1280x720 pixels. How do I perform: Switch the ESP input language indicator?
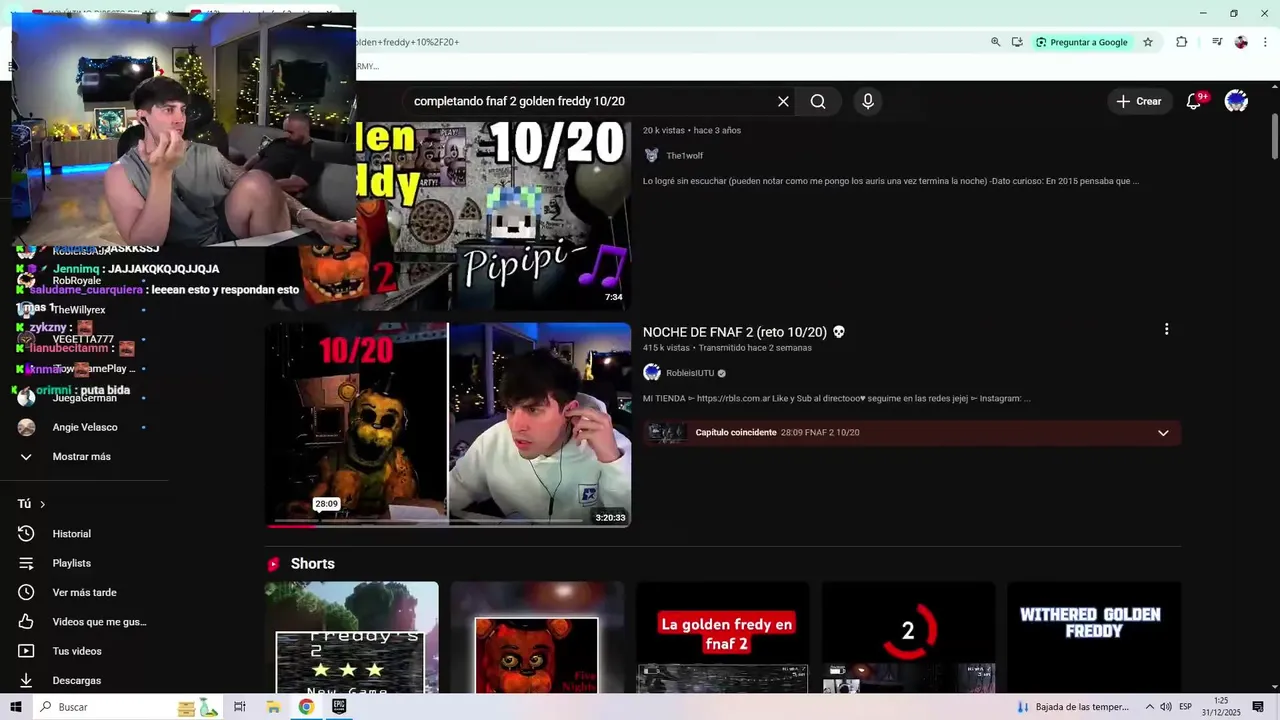[x=1187, y=707]
